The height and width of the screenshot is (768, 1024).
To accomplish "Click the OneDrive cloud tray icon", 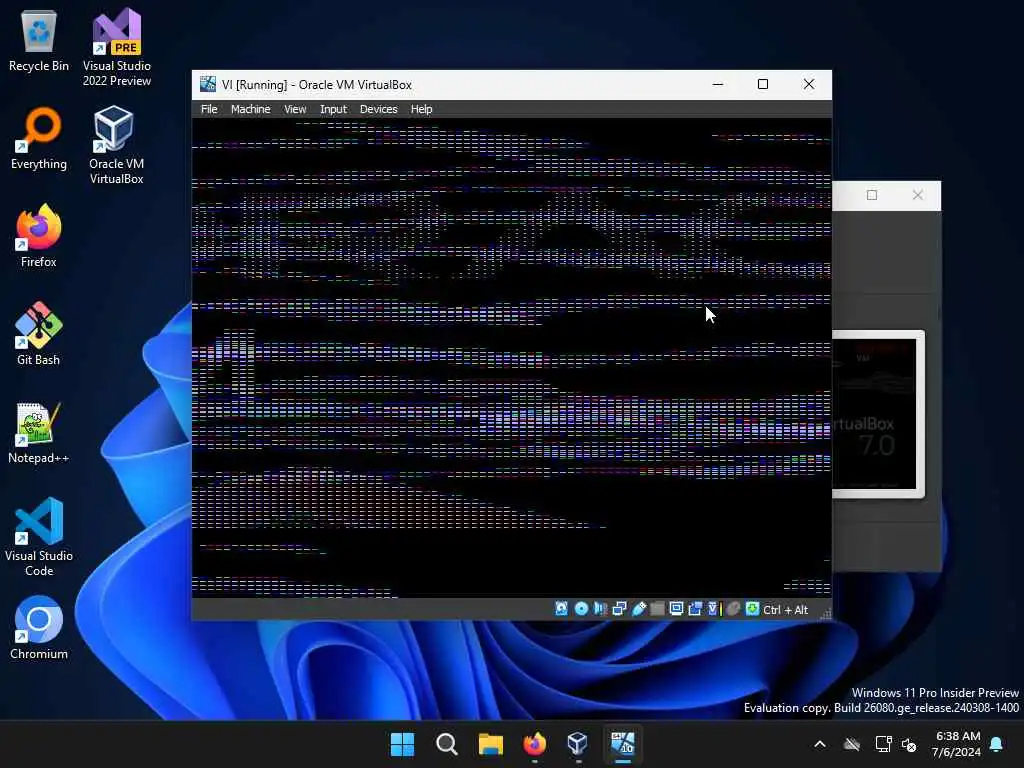I will tap(852, 744).
